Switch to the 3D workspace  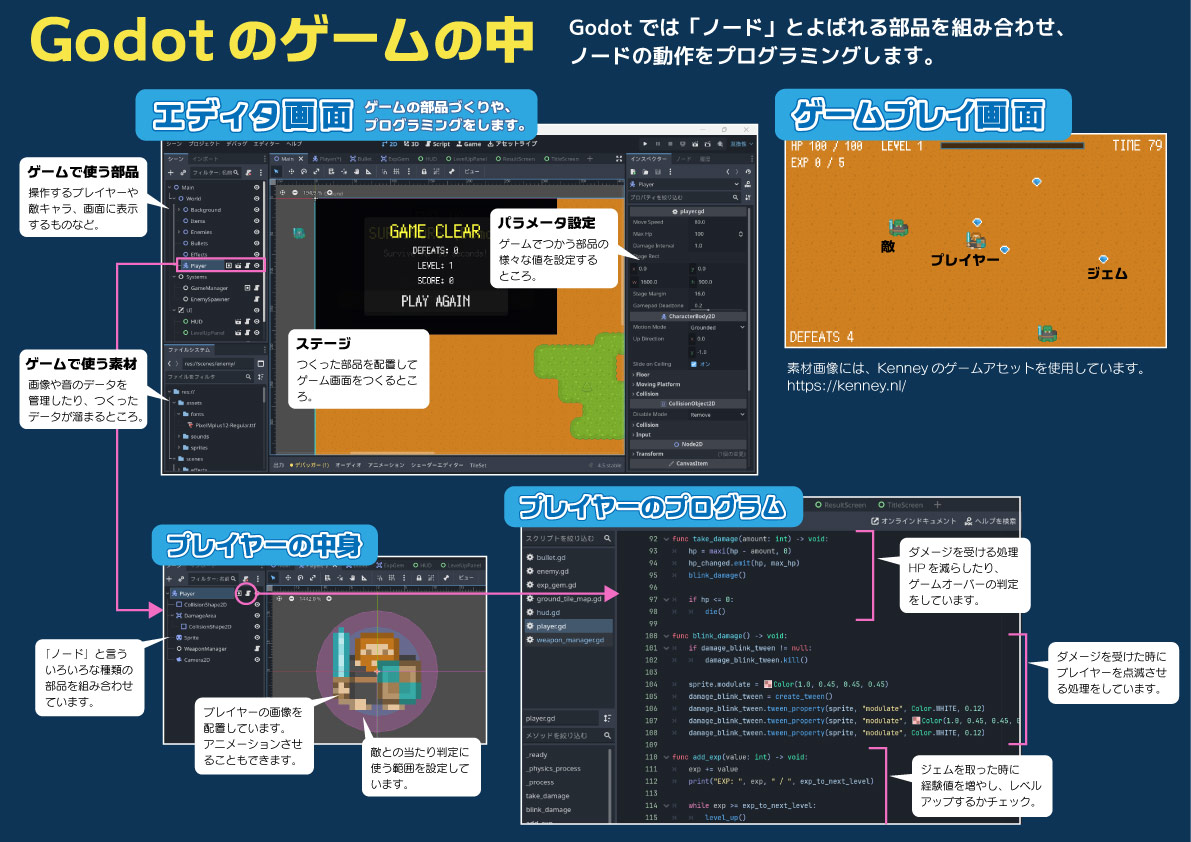pyautogui.click(x=411, y=144)
